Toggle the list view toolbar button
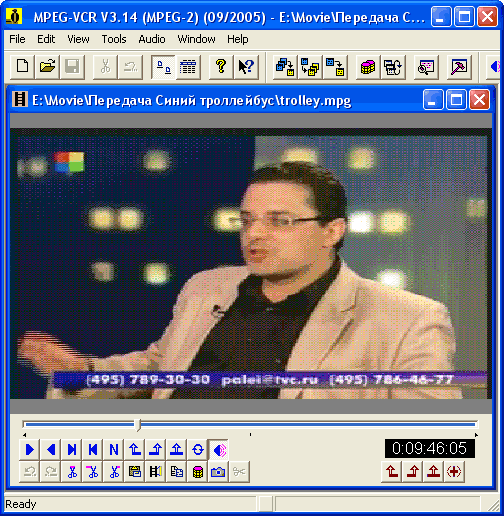Viewport: 504px width, 516px height. point(188,67)
